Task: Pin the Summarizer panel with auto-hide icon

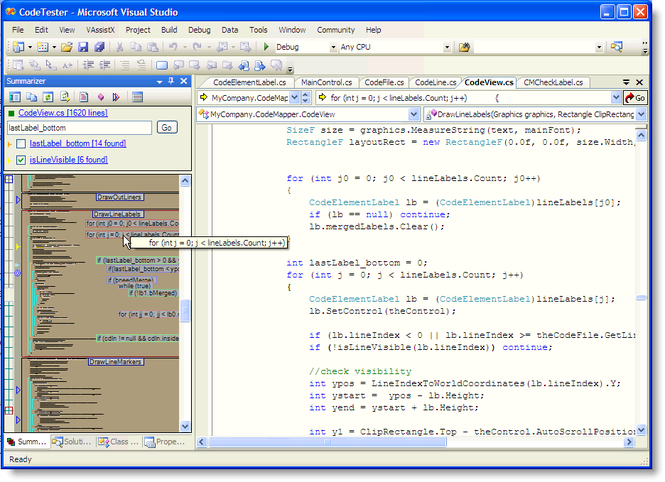Action: pos(171,81)
